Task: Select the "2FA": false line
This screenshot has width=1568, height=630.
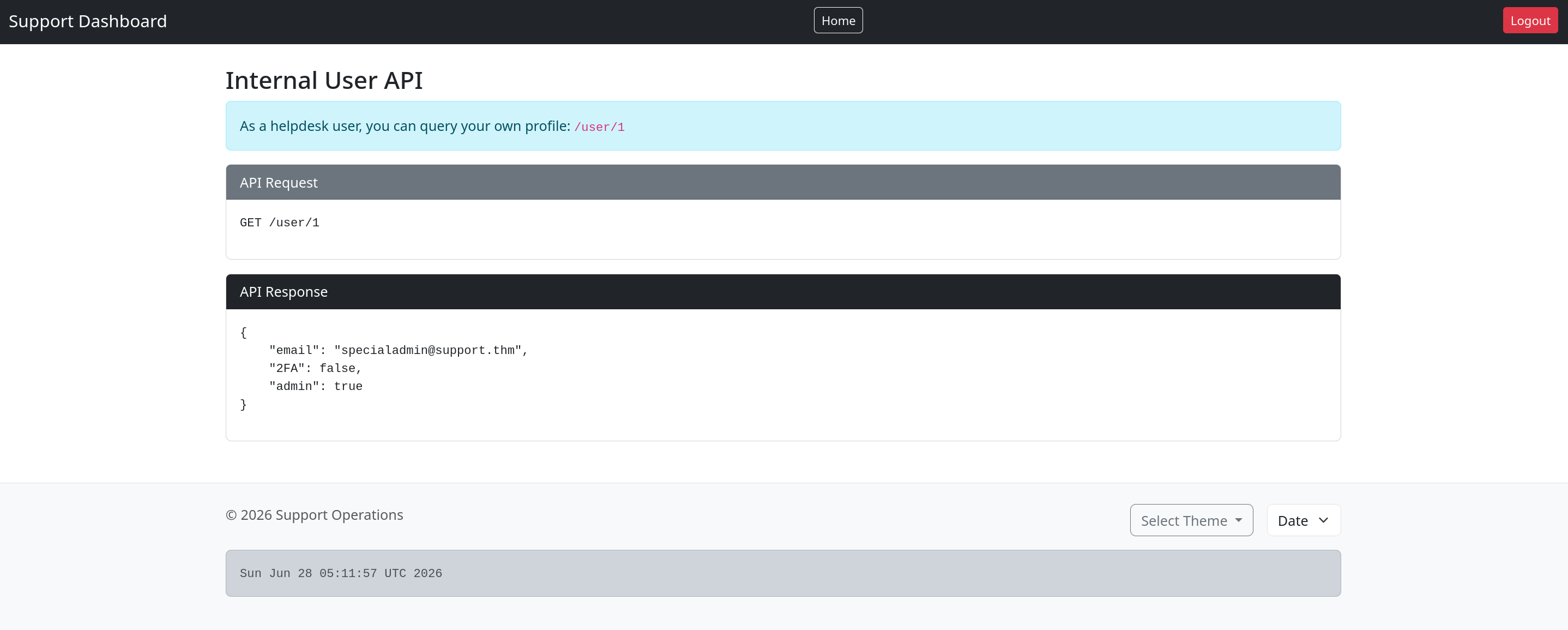Action: (x=315, y=368)
